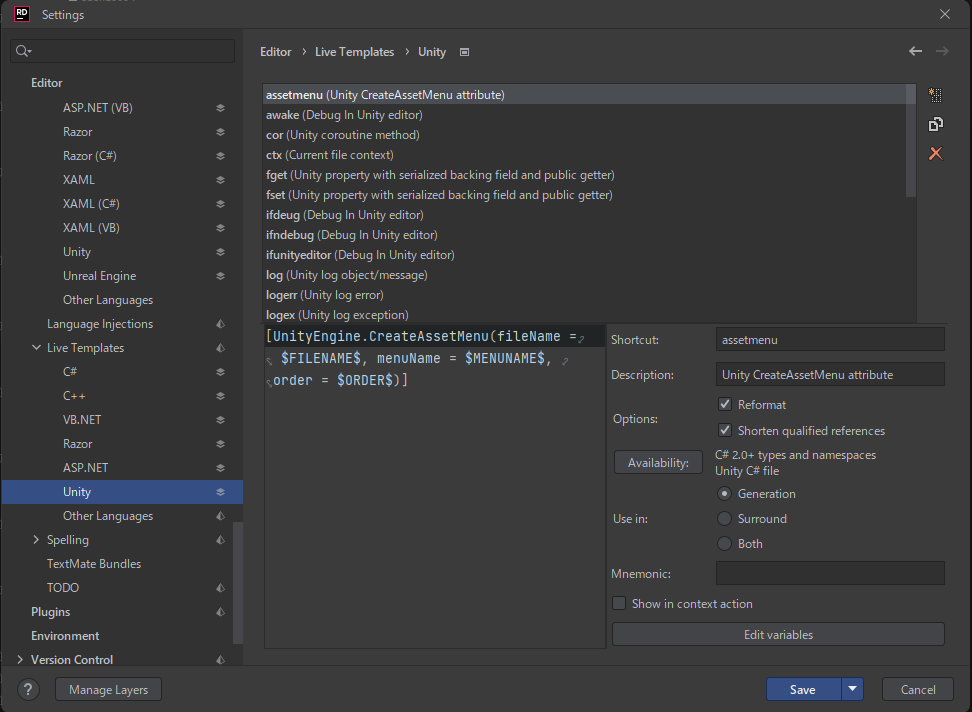Click the Shortcut input field
The width and height of the screenshot is (972, 712).
click(x=830, y=340)
